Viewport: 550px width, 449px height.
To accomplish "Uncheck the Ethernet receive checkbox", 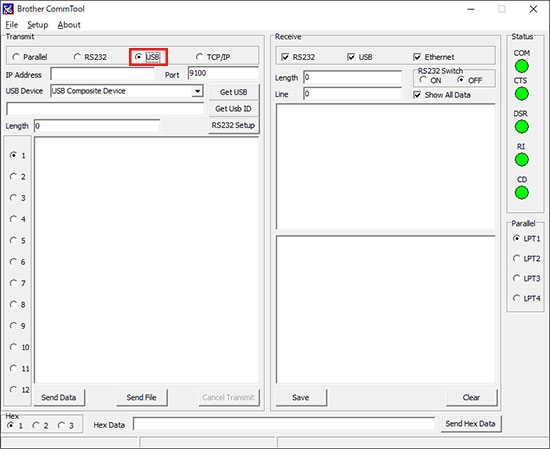I will pyautogui.click(x=417, y=57).
